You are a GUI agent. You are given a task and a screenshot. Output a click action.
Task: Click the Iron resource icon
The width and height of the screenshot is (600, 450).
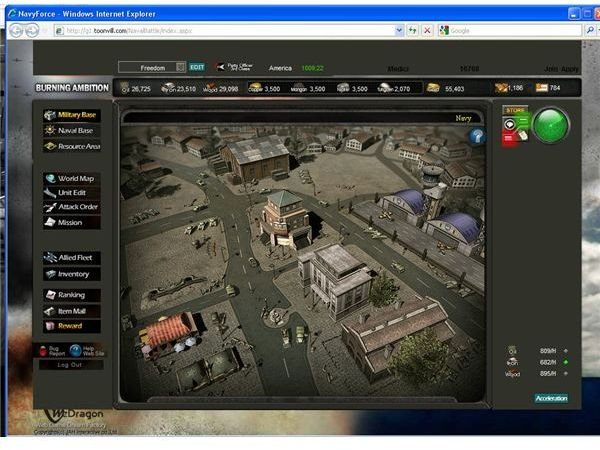click(x=168, y=88)
